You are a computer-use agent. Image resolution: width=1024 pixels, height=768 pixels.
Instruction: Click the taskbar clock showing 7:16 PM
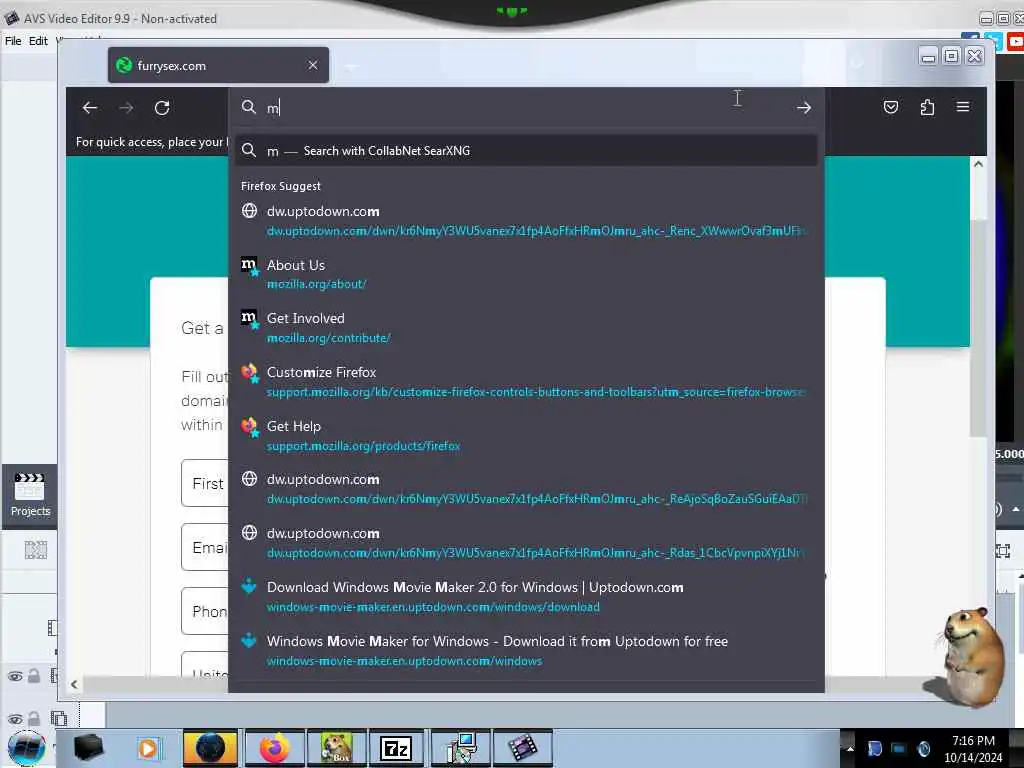pyautogui.click(x=973, y=749)
